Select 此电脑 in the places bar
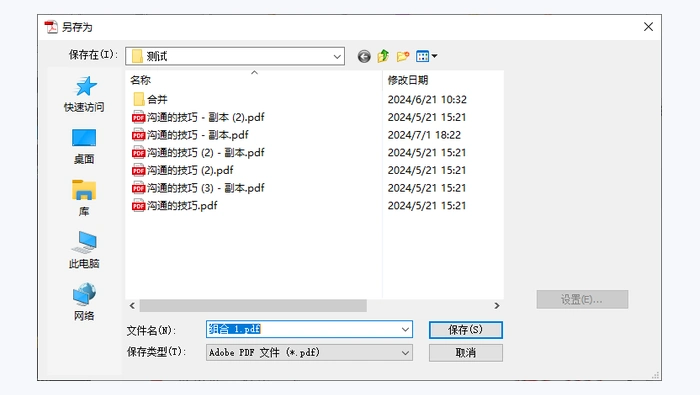The height and width of the screenshot is (395, 700). (x=84, y=250)
